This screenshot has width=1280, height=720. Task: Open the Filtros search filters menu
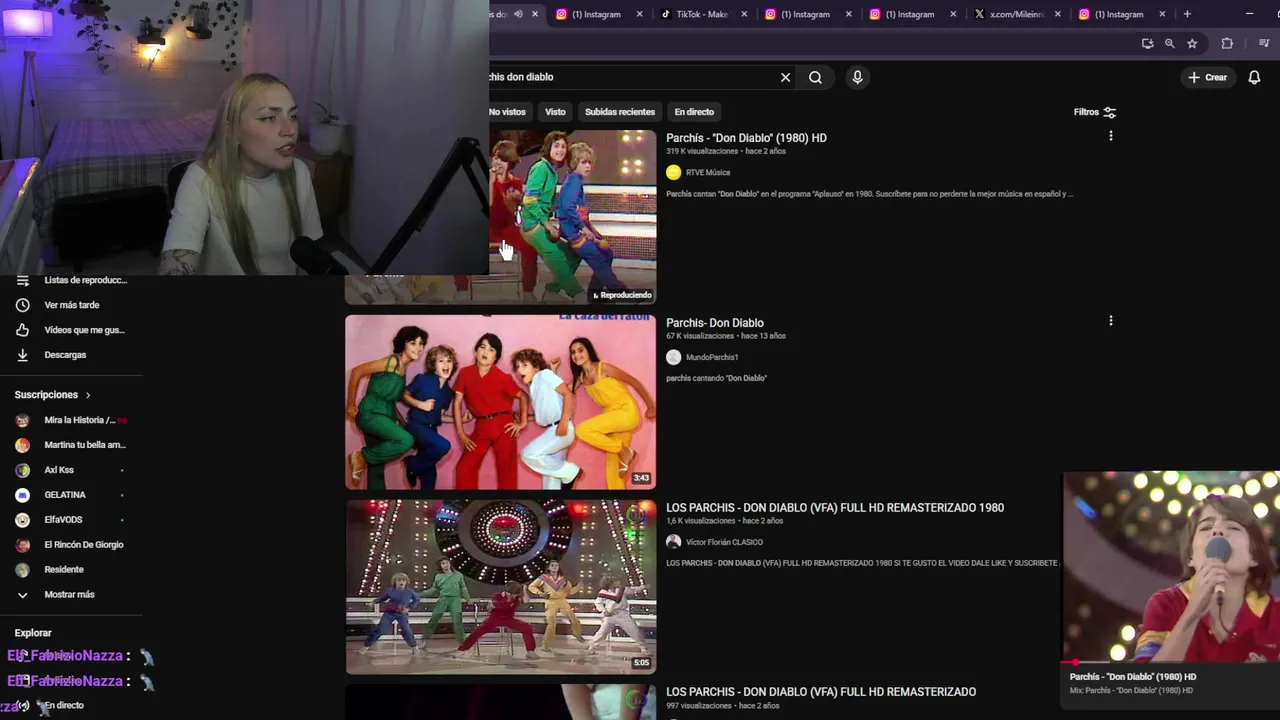(1095, 112)
